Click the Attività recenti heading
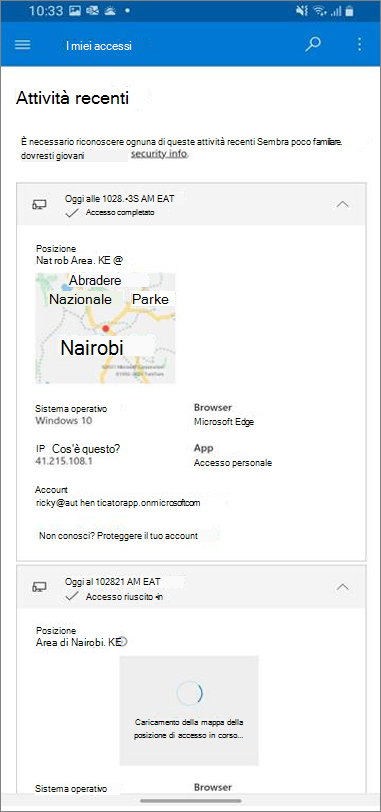 (72, 98)
